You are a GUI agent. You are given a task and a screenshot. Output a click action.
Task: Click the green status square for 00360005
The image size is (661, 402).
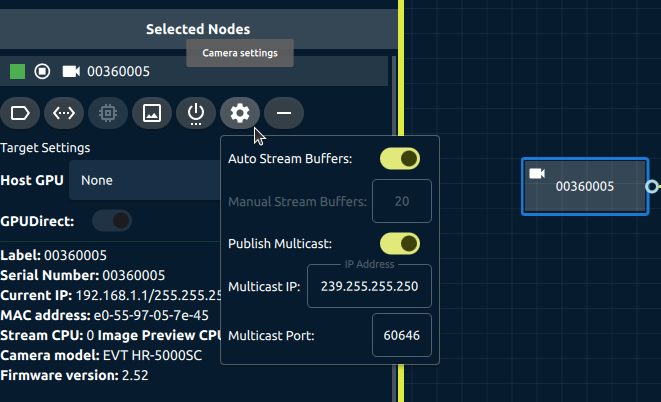coord(17,71)
